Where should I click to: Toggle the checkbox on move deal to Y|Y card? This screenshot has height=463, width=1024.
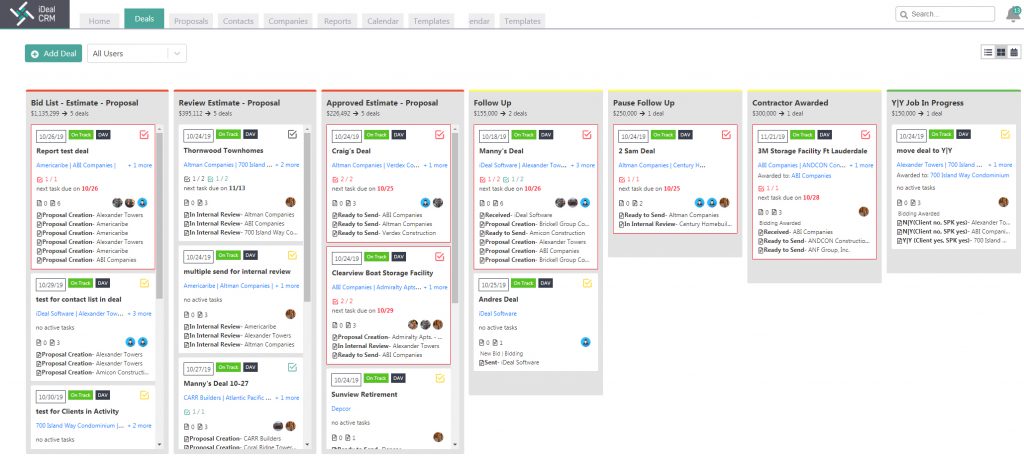coord(1005,135)
